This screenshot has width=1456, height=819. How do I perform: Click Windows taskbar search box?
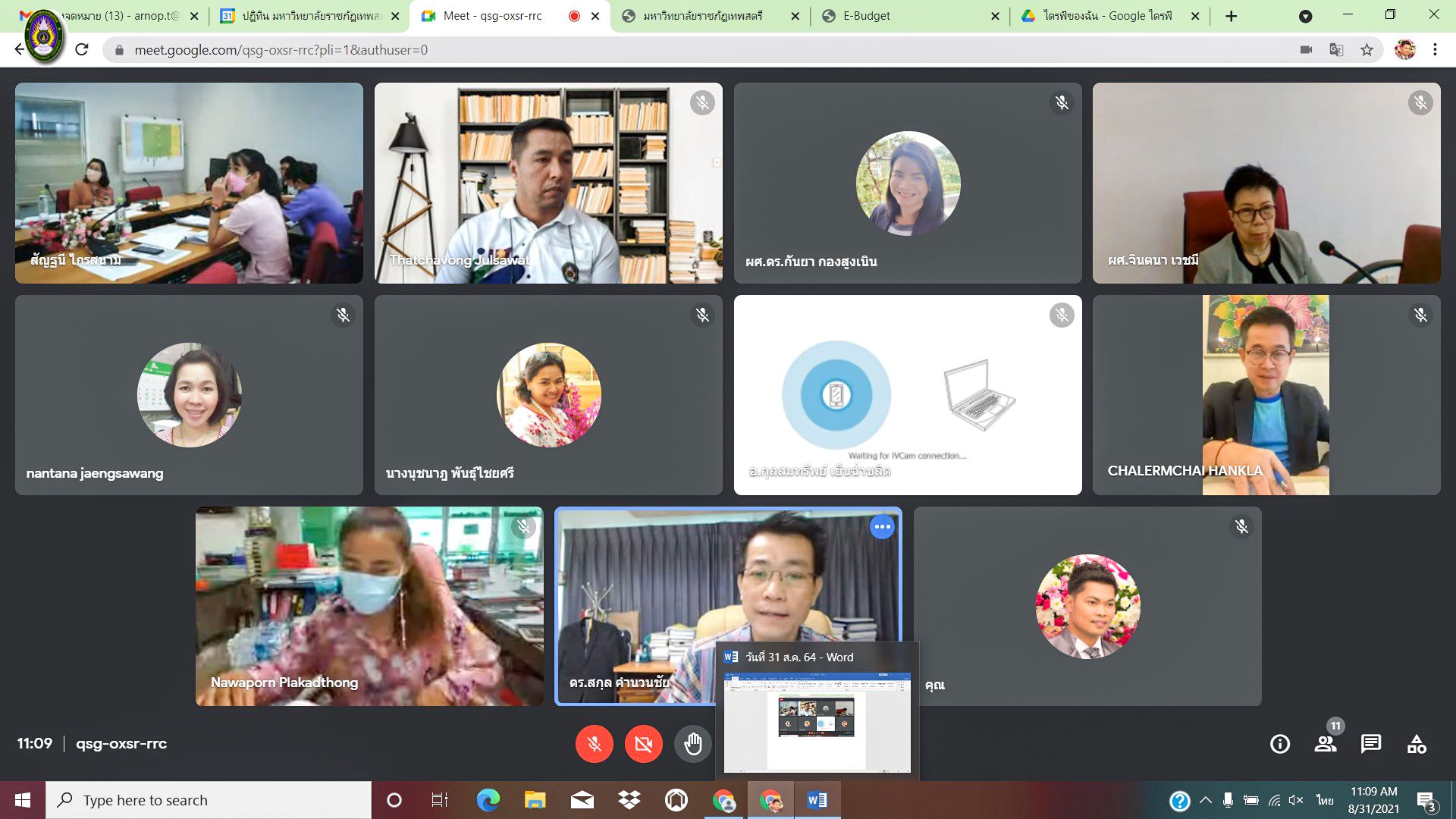click(209, 800)
